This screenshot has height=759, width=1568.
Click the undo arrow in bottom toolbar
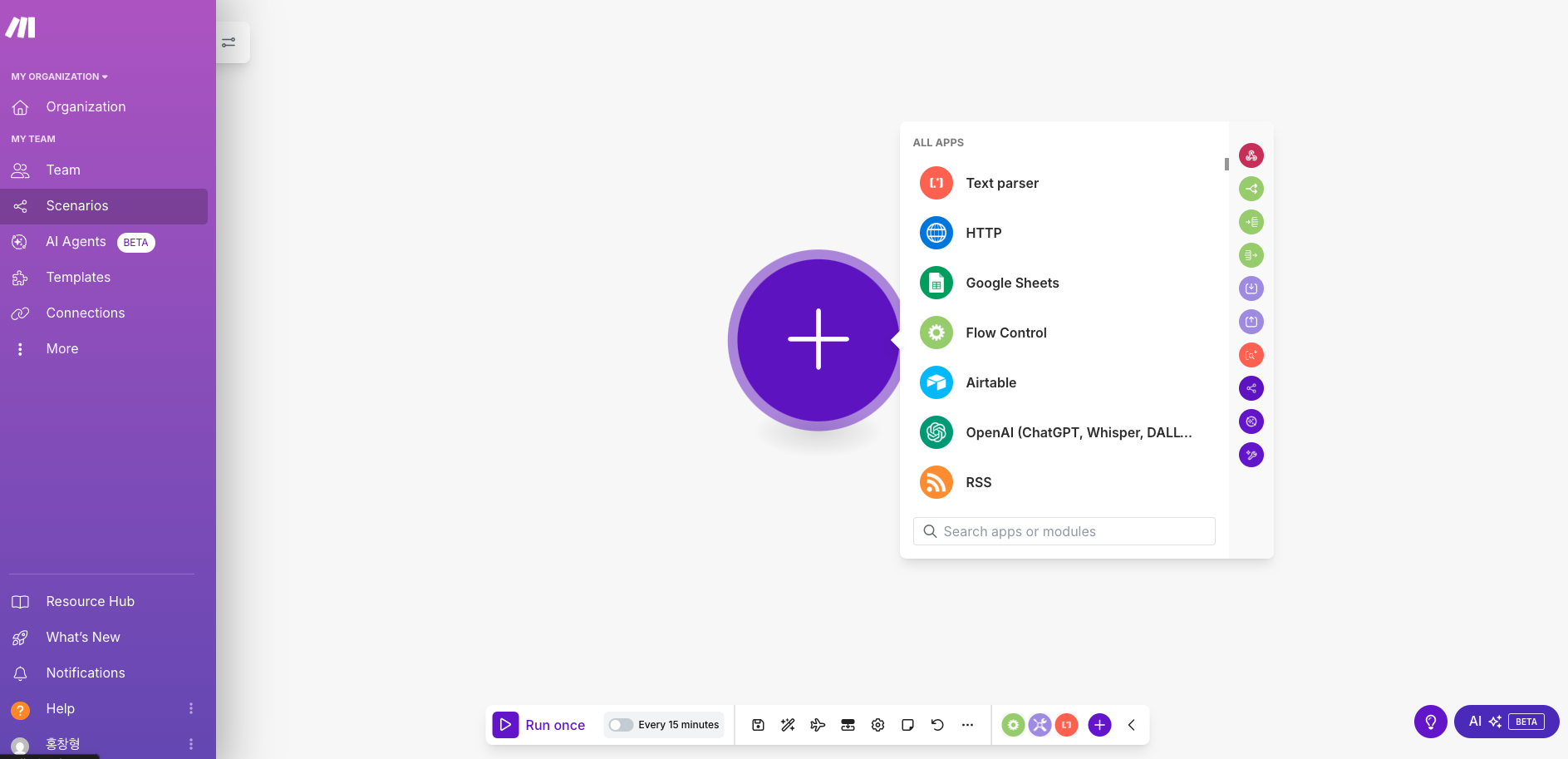pyautogui.click(x=938, y=725)
